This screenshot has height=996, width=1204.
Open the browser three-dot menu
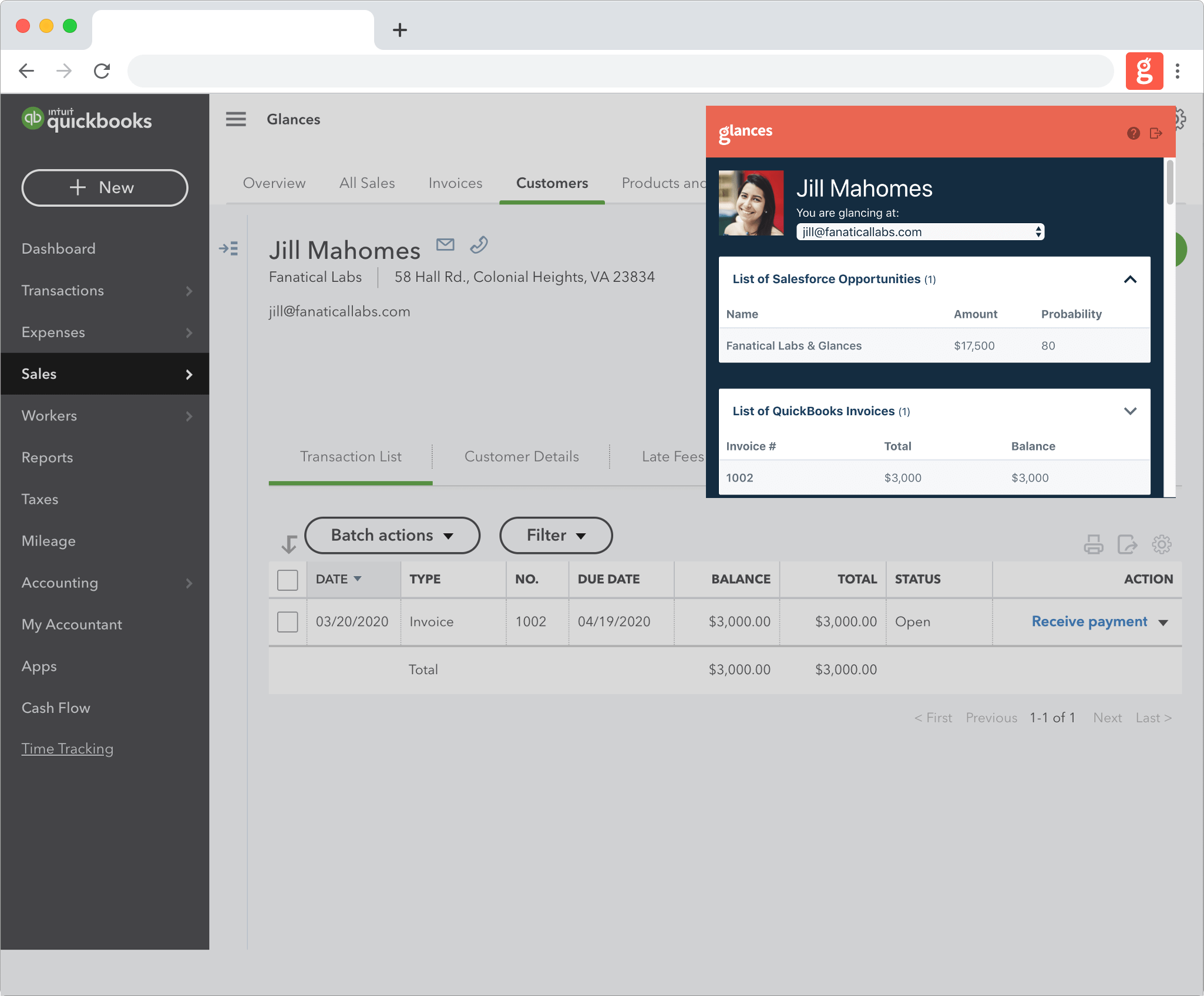click(1178, 71)
